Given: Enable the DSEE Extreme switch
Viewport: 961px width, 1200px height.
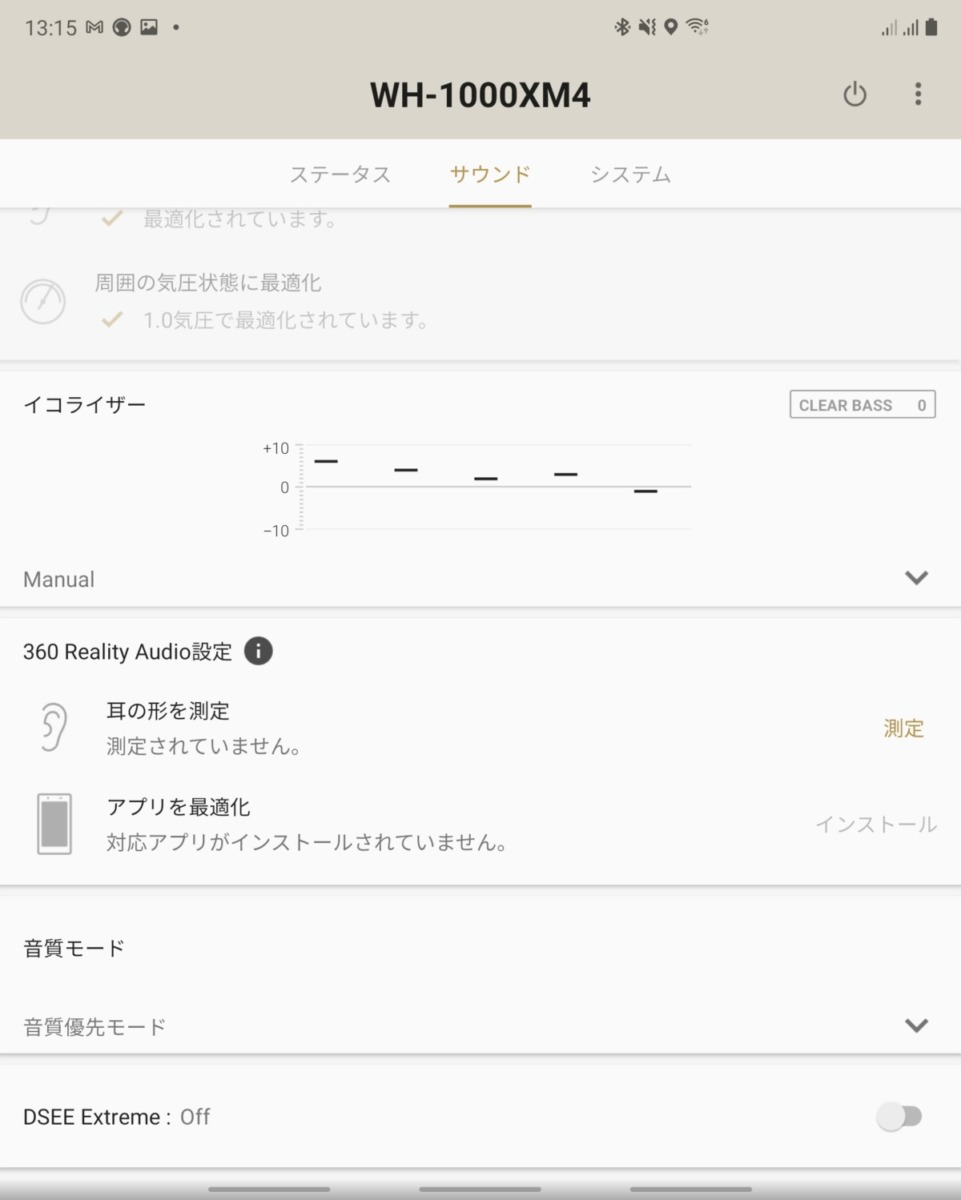Looking at the screenshot, I should [x=899, y=1116].
